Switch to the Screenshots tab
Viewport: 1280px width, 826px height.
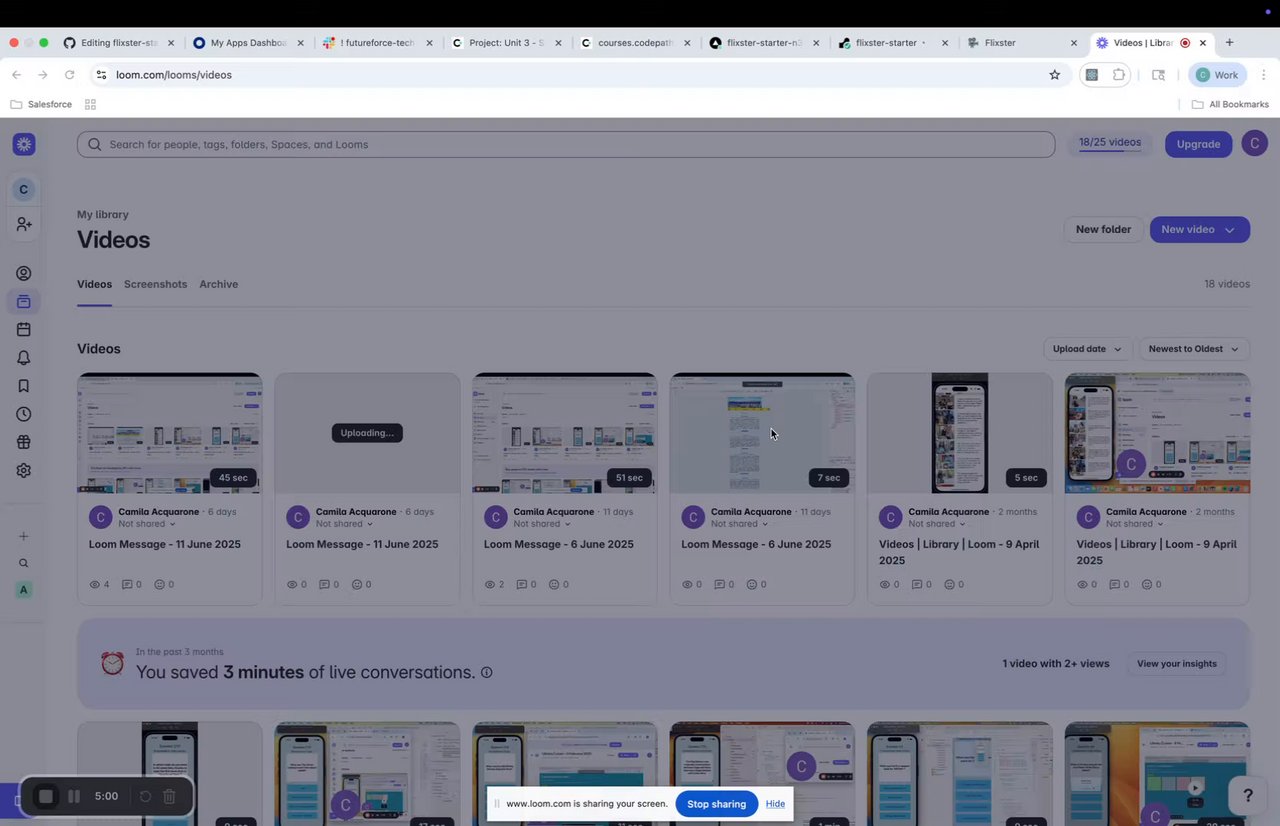pos(155,284)
